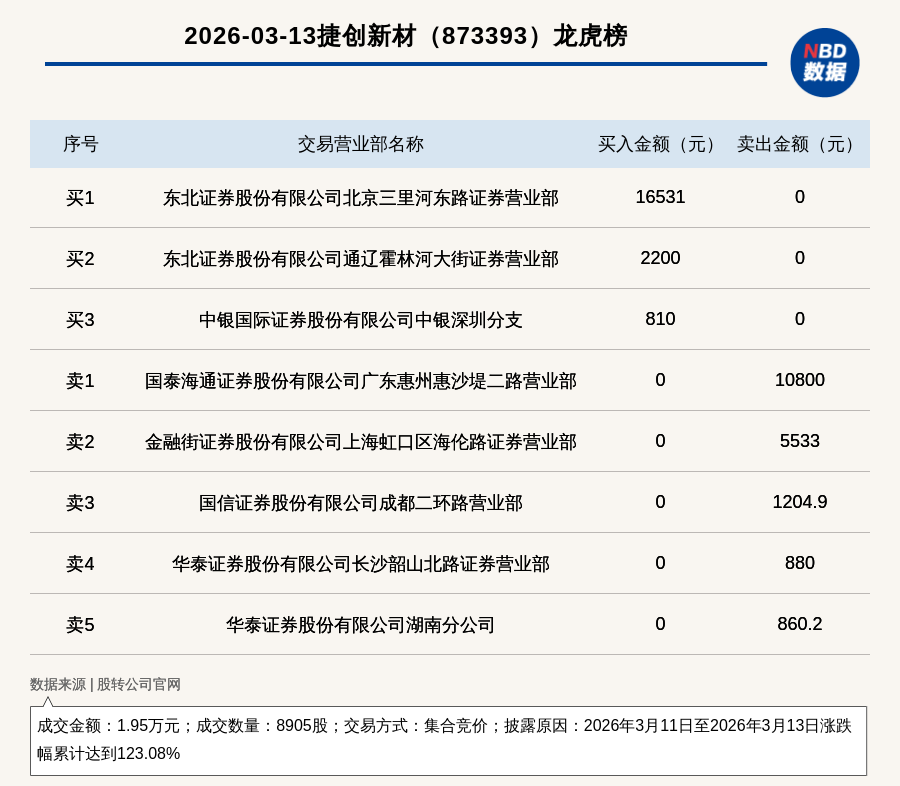
Task: Click the 卖出金额（元） column header
Action: 799,144
